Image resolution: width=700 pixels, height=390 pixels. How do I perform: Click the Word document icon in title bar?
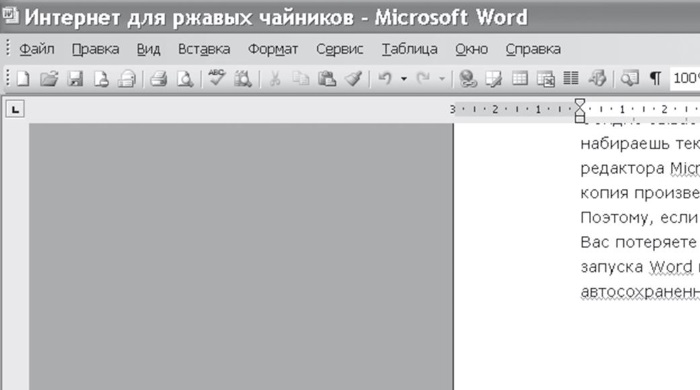(x=10, y=17)
